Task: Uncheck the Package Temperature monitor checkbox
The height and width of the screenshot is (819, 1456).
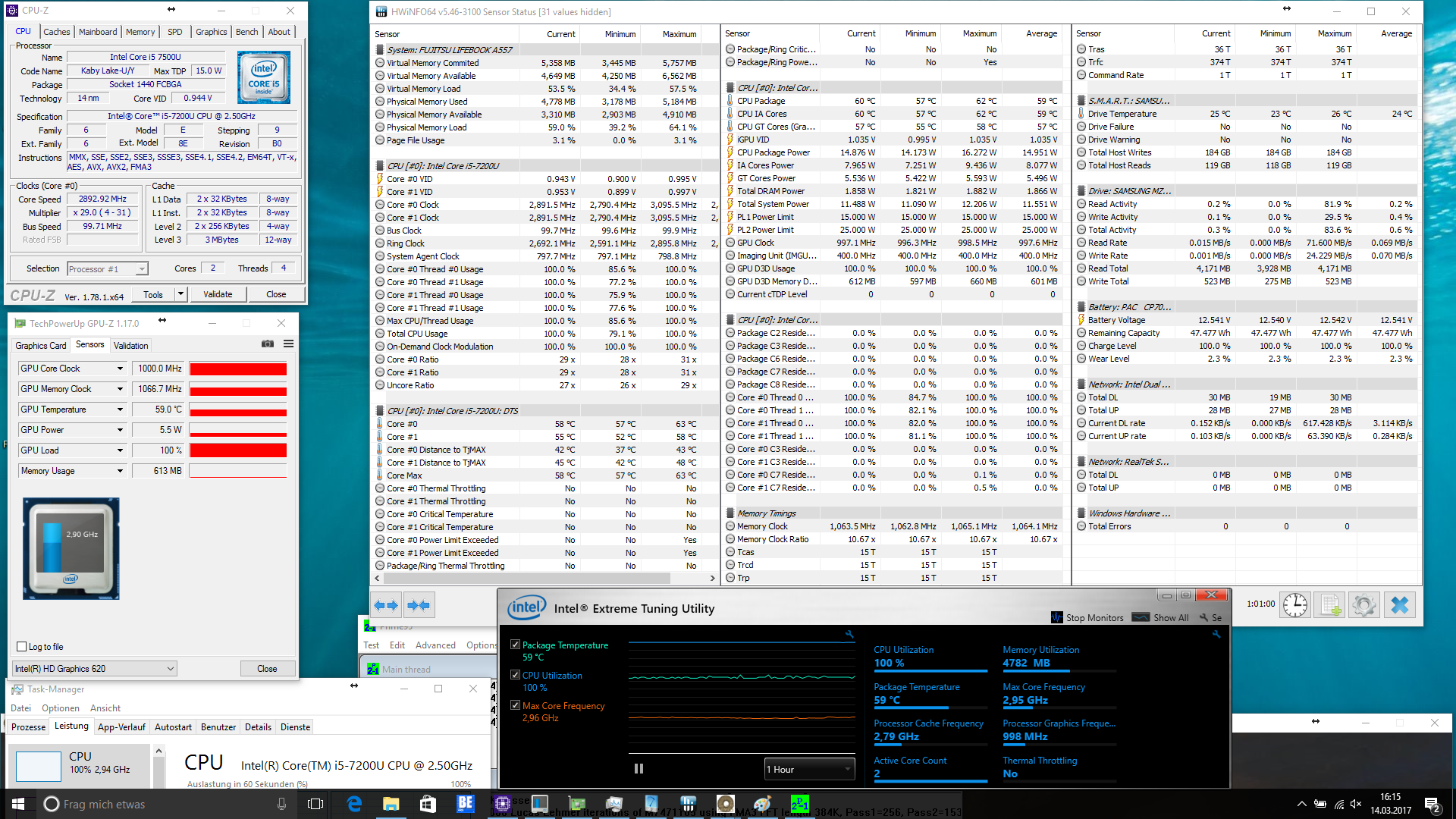Action: point(516,645)
